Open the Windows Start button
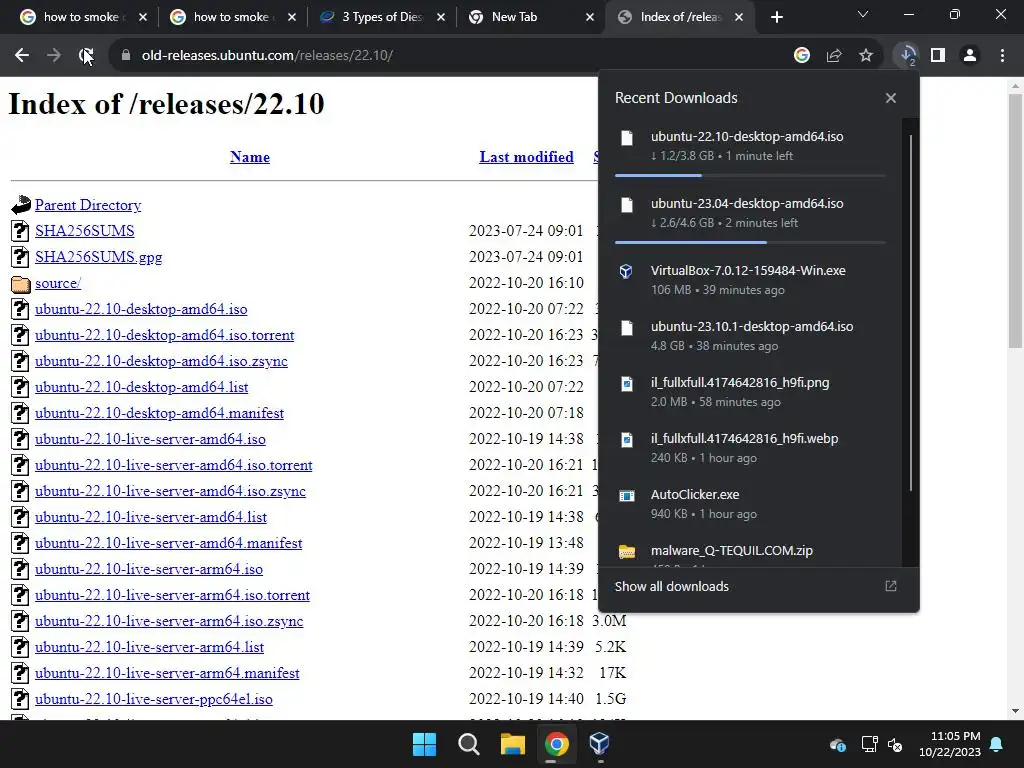Viewport: 1024px width, 768px height. tap(424, 744)
